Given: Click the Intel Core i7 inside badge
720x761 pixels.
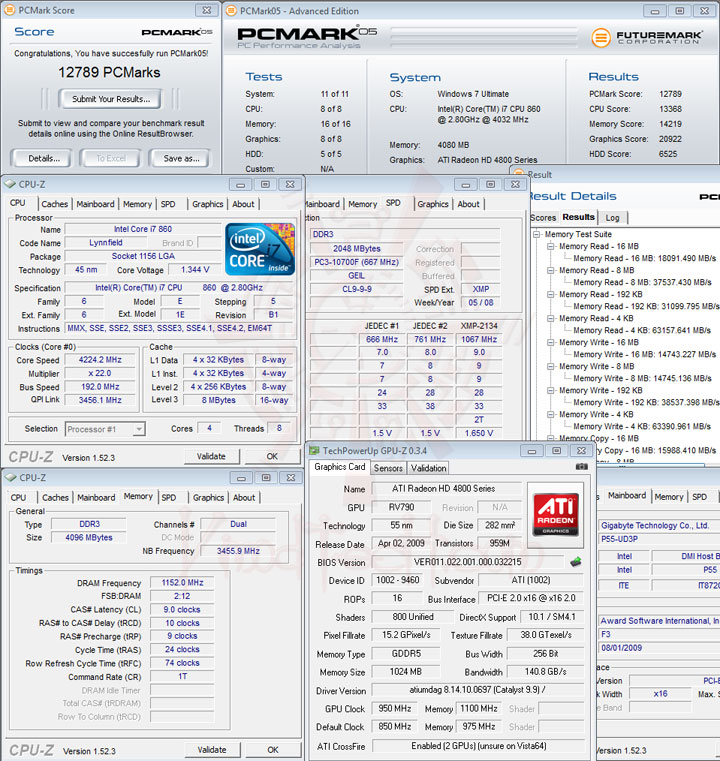Looking at the screenshot, I should click(260, 249).
